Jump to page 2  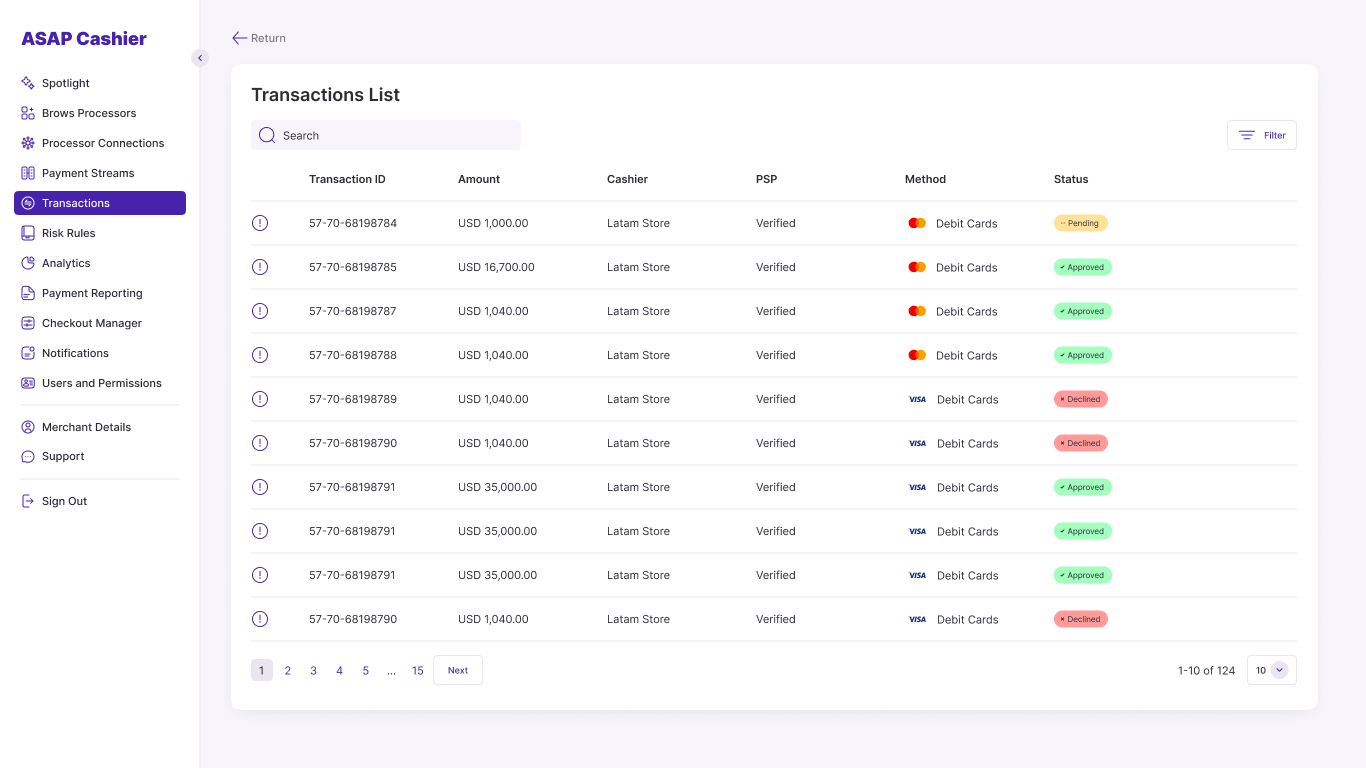pos(288,670)
